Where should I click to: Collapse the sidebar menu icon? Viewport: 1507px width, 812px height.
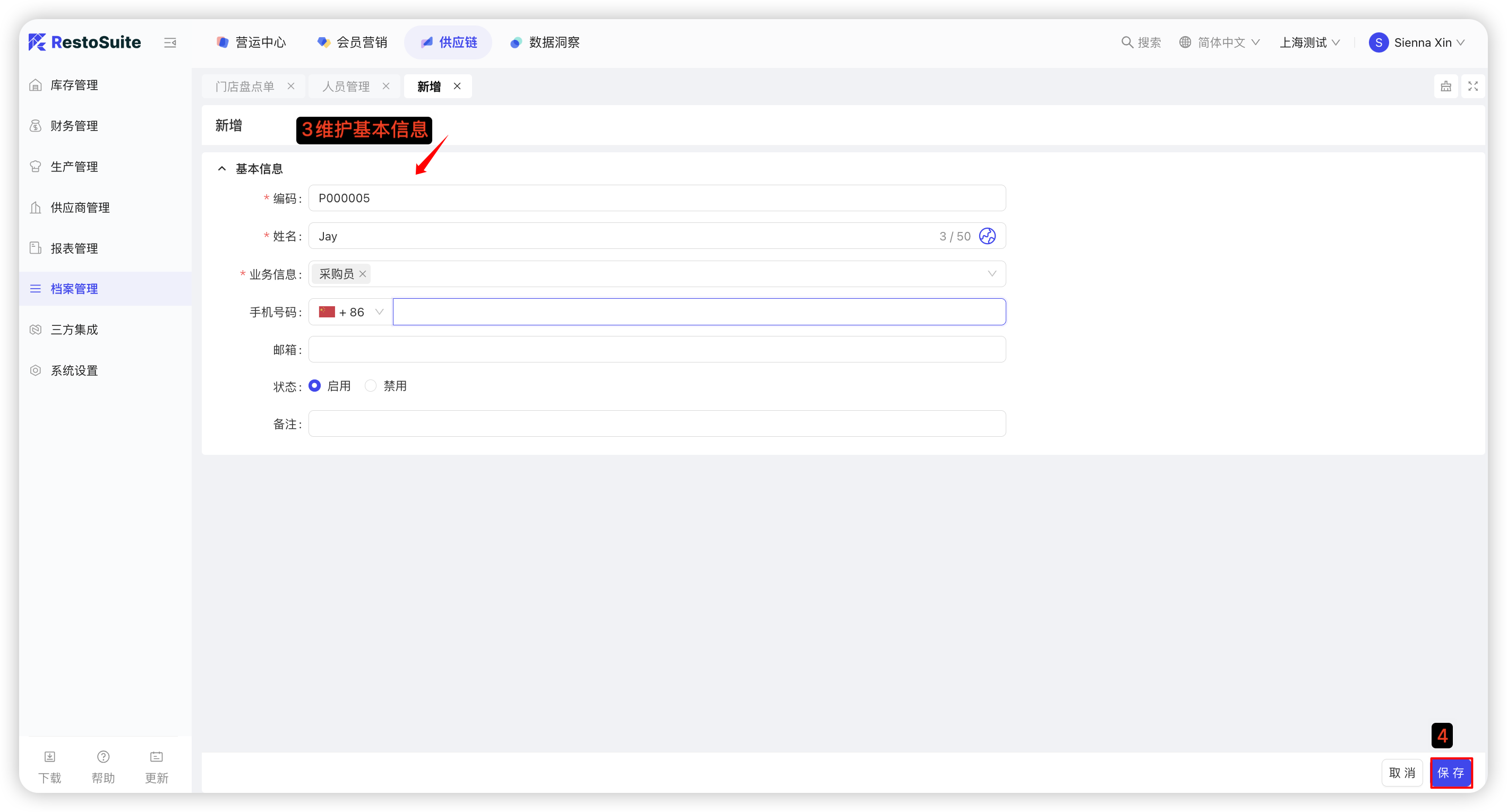coord(170,42)
